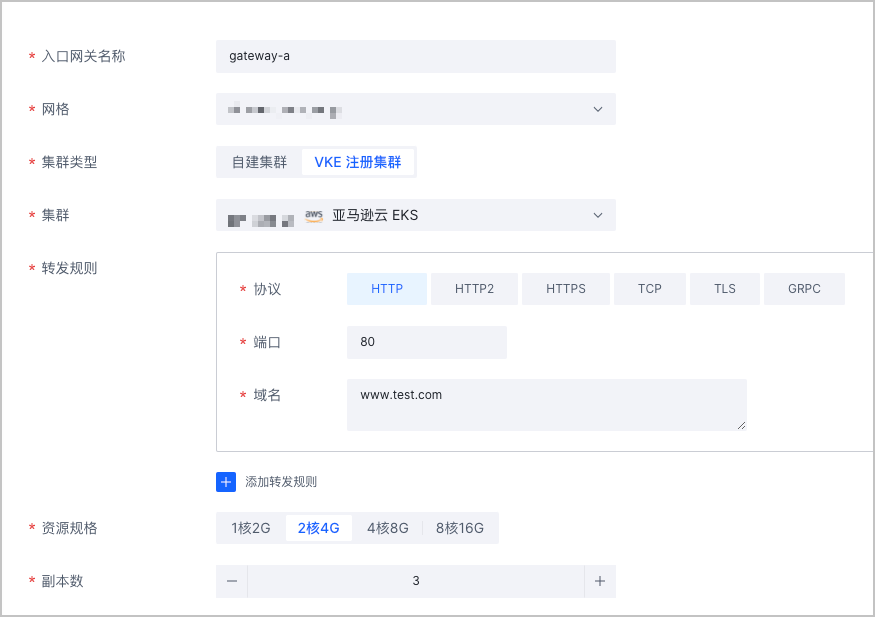This screenshot has width=875, height=617.
Task: Choose the 1核2G resource spec
Action: coord(251,528)
